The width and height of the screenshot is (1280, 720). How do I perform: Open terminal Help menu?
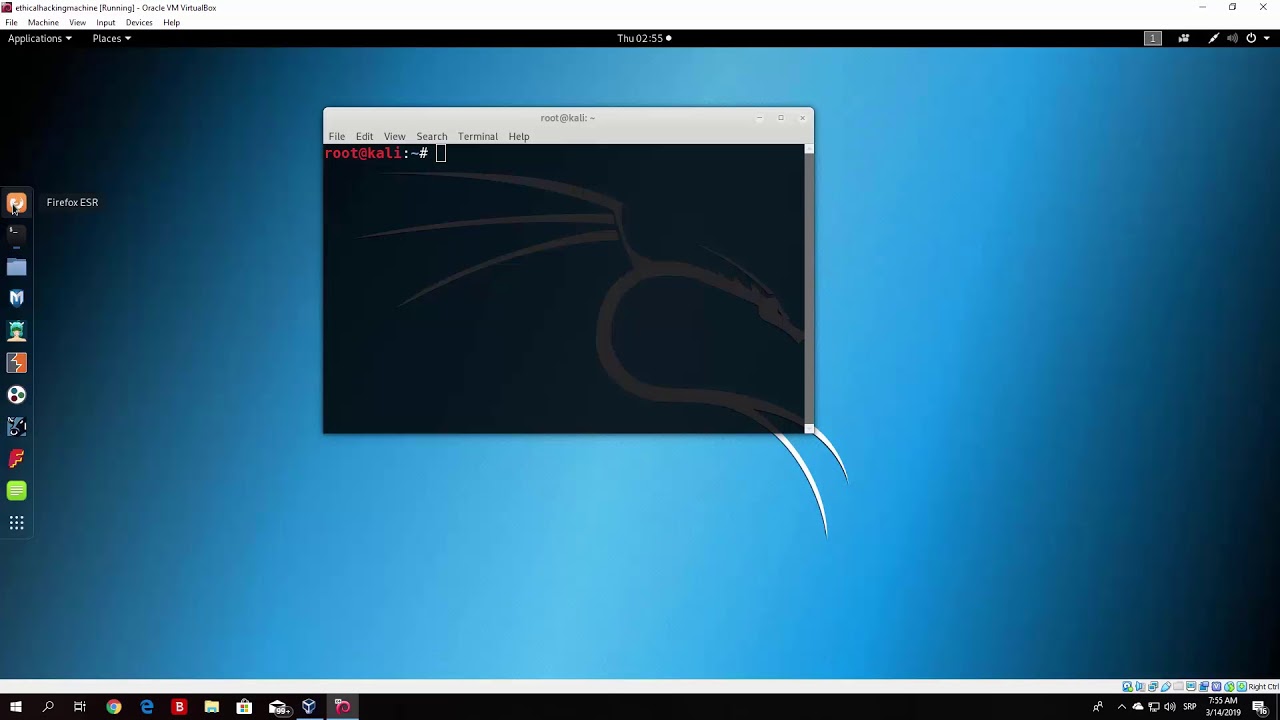point(518,136)
